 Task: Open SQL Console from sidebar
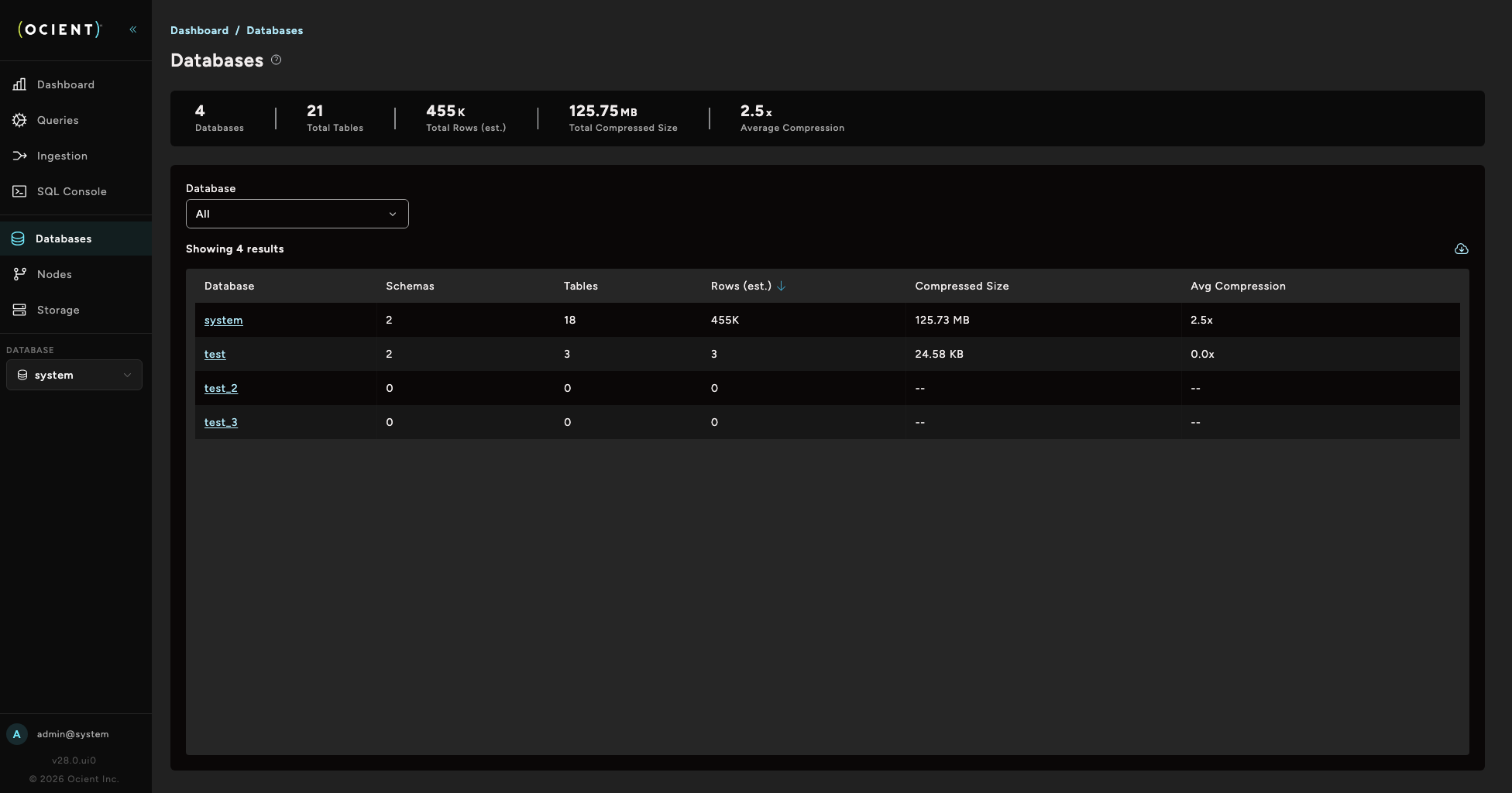click(x=76, y=191)
